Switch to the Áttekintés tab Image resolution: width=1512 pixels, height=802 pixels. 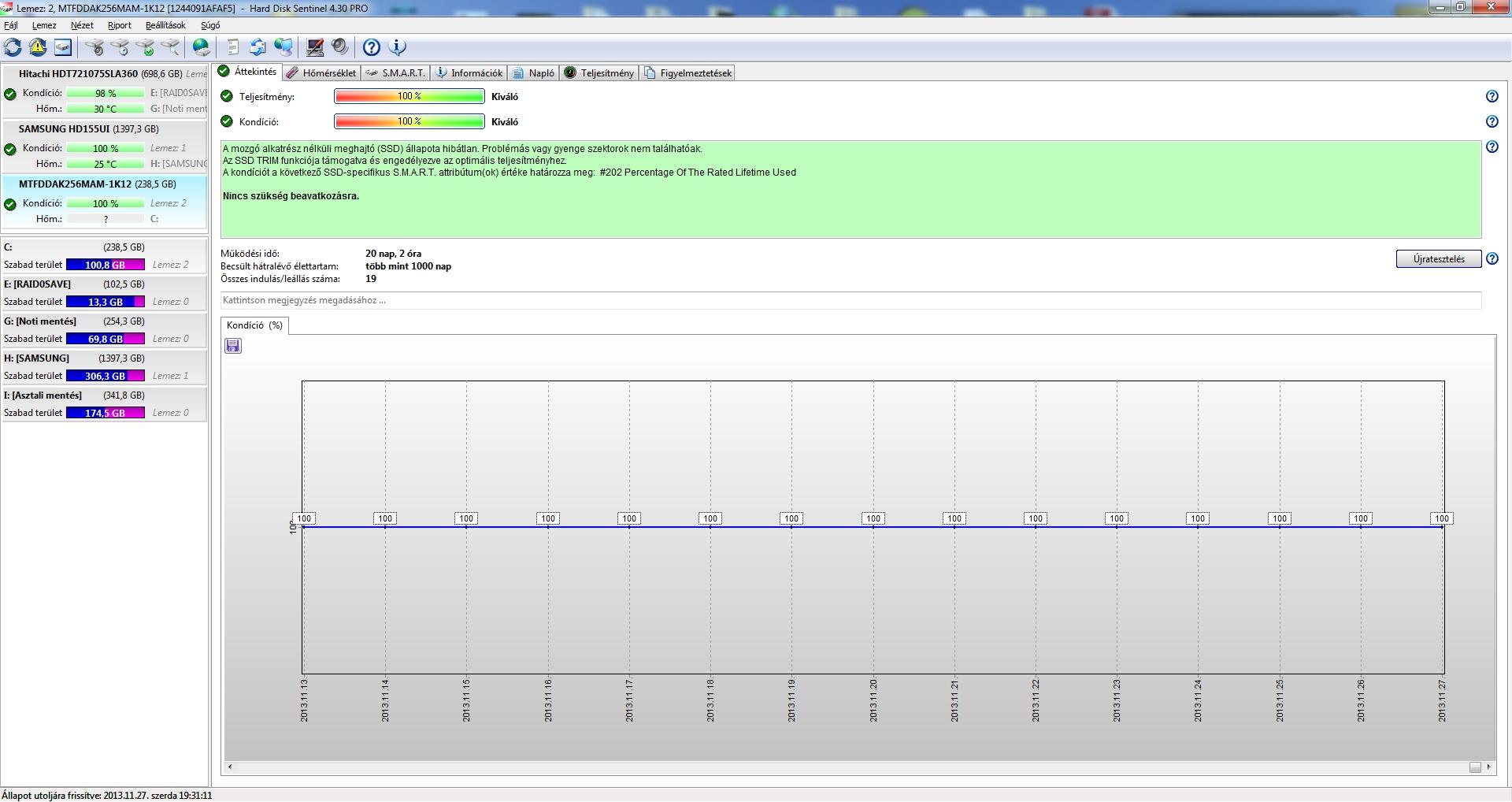click(x=247, y=72)
